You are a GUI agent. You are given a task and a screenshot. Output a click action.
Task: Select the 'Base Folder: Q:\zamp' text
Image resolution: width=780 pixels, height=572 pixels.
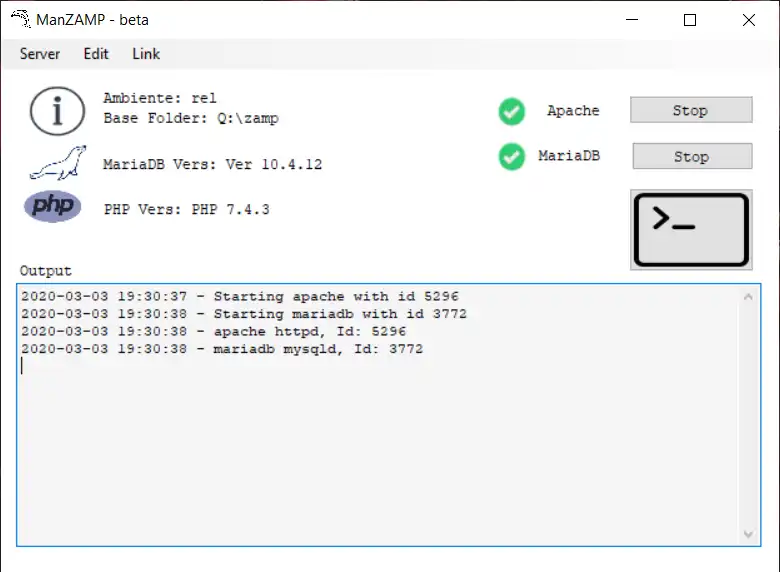[191, 118]
